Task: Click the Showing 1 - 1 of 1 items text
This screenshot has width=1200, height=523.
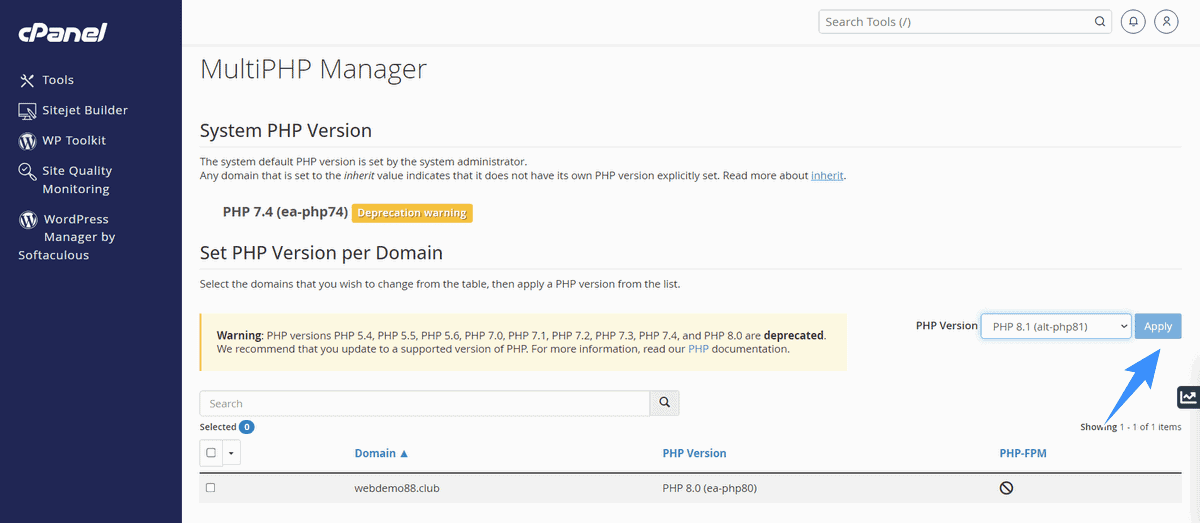Action: click(1130, 427)
